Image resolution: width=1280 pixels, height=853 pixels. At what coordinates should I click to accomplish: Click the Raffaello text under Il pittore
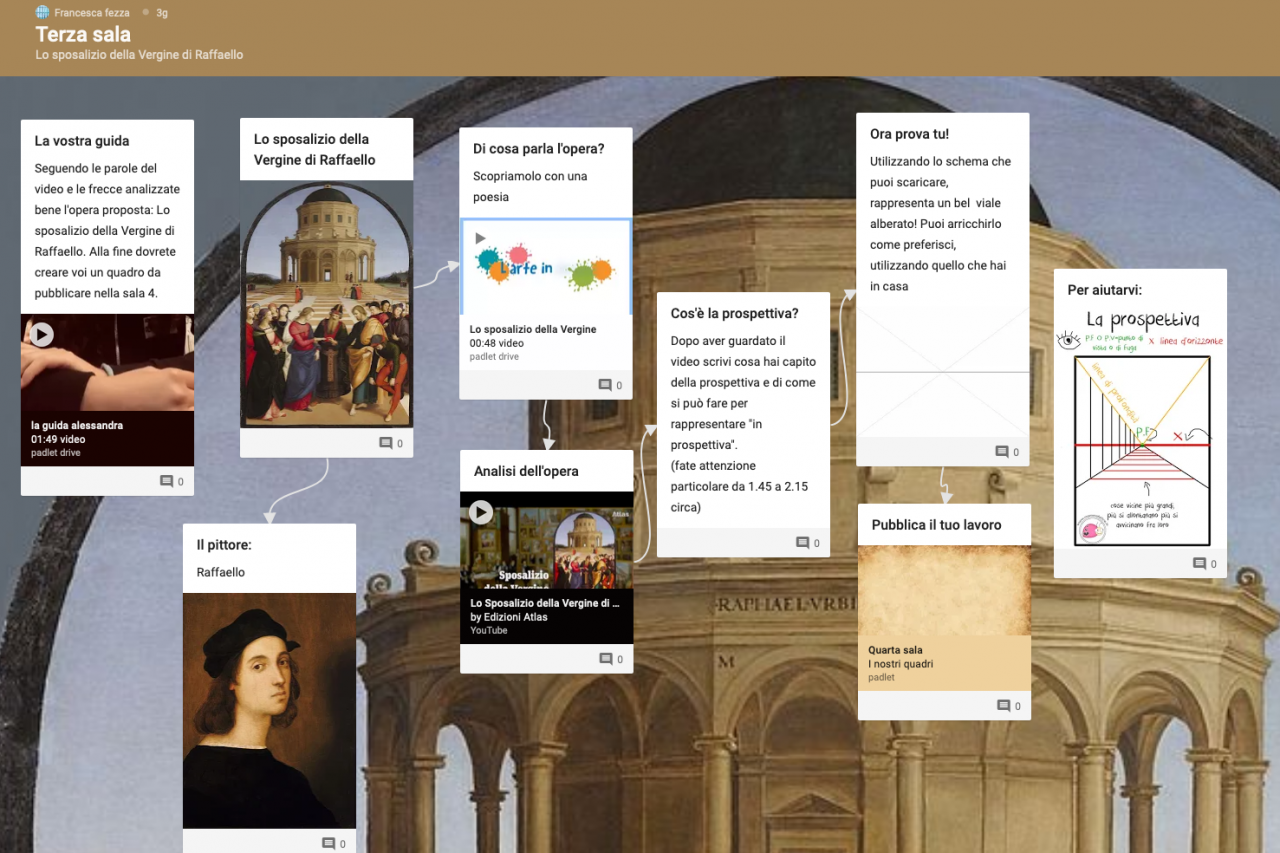(221, 573)
